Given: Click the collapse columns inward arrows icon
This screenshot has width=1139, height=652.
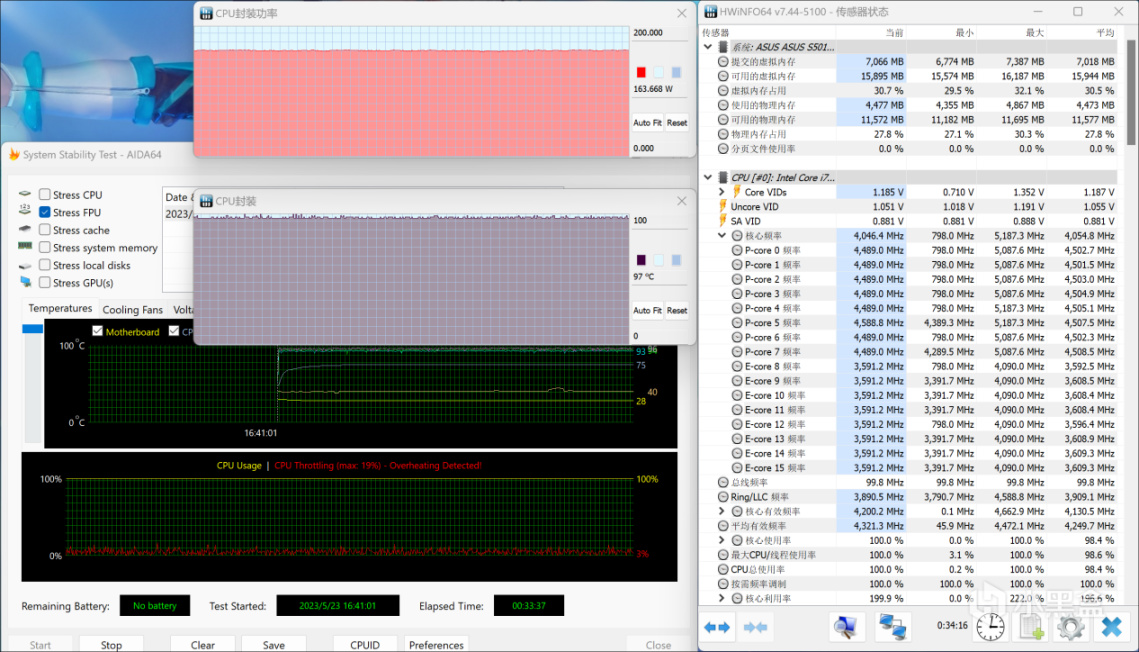Looking at the screenshot, I should [x=755, y=627].
